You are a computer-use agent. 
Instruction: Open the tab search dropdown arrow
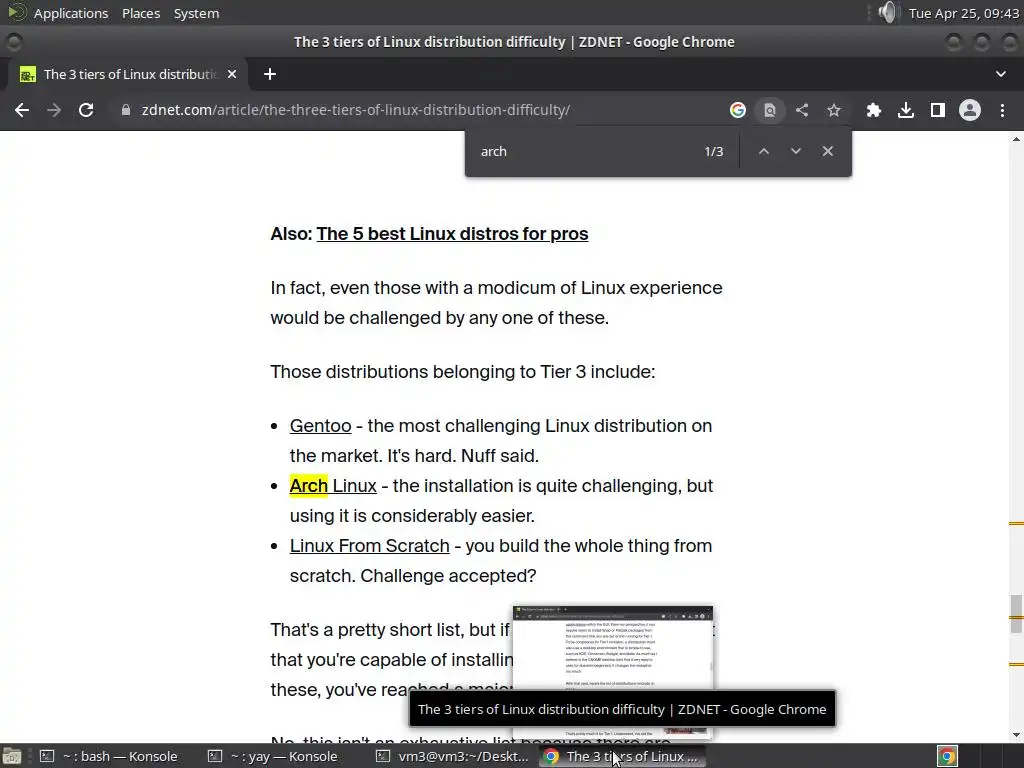pos(1000,74)
